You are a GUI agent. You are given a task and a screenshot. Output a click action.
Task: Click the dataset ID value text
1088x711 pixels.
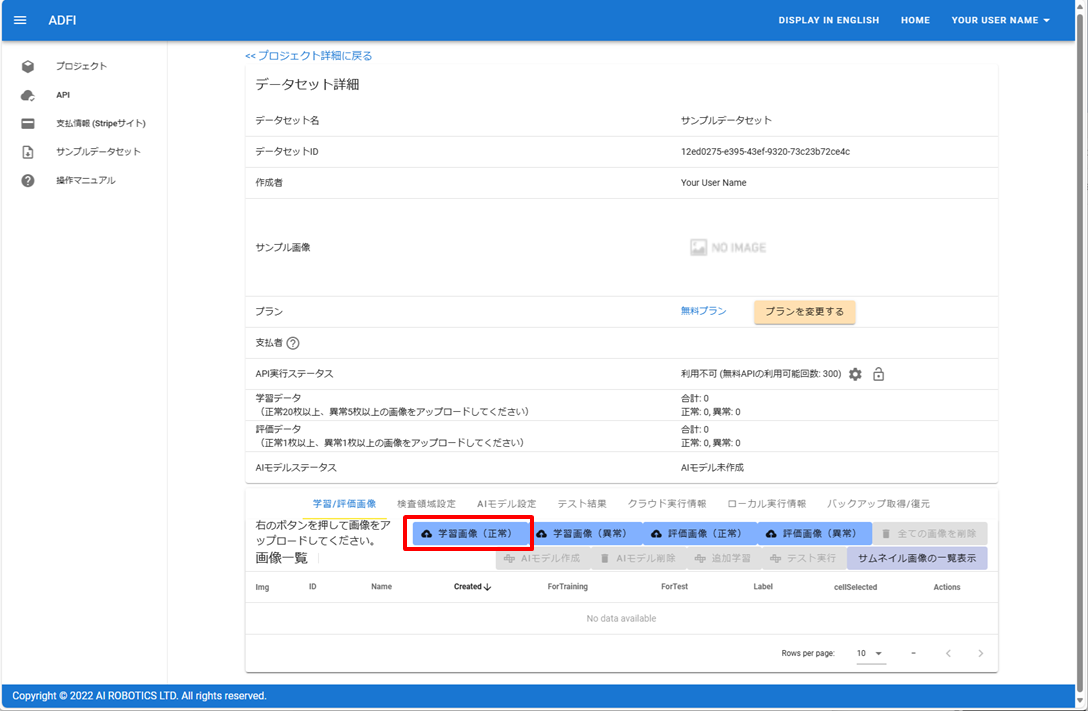765,151
